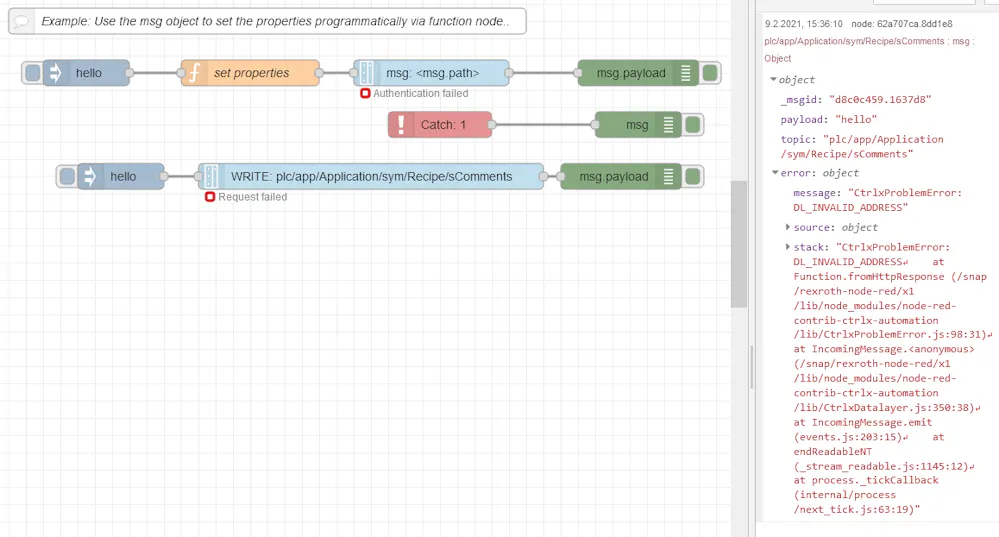
Task: Click exclamation icon on Catch: 1 node
Action: tap(401, 124)
